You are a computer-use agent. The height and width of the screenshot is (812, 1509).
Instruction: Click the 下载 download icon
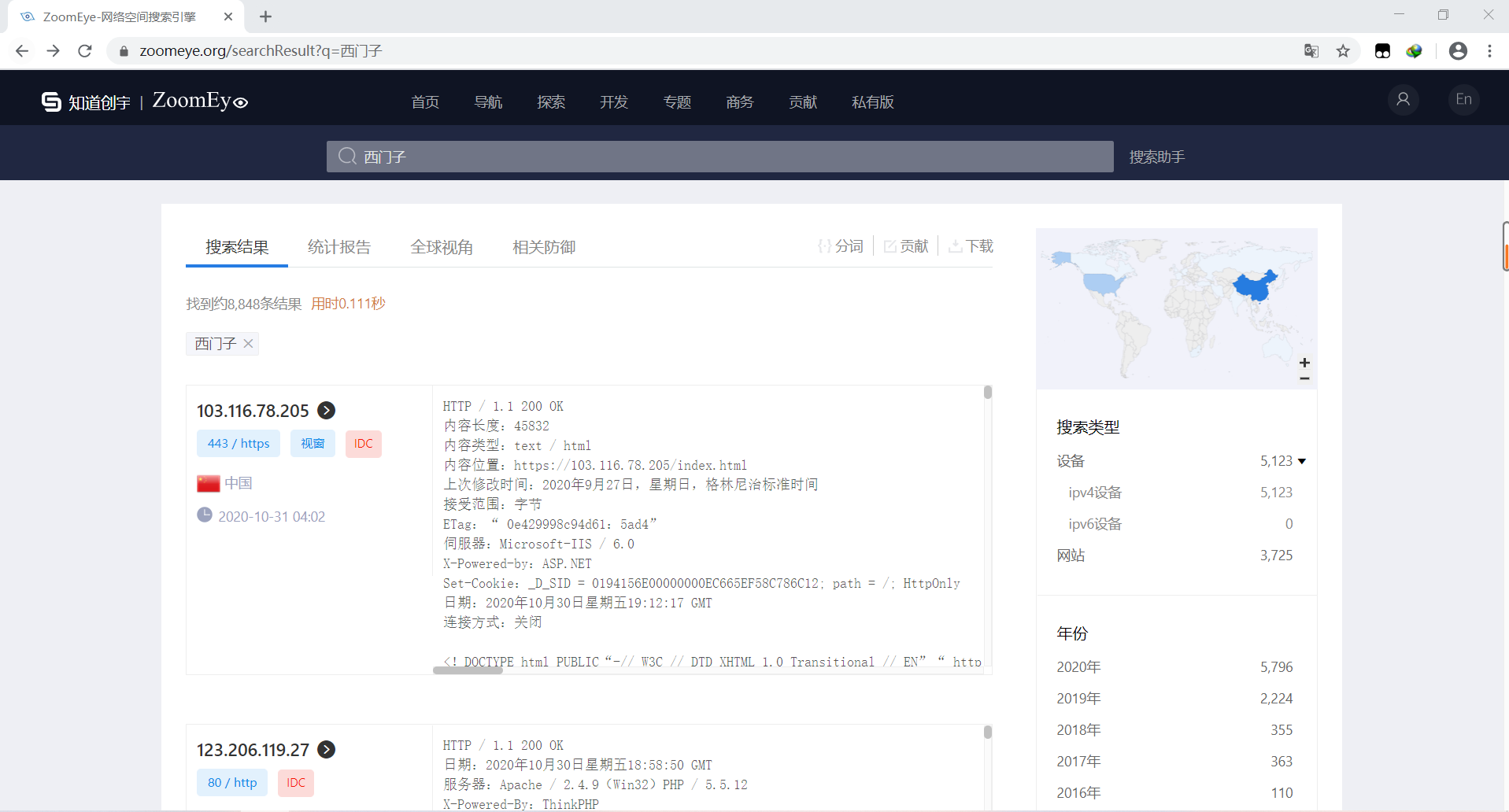pyautogui.click(x=955, y=245)
